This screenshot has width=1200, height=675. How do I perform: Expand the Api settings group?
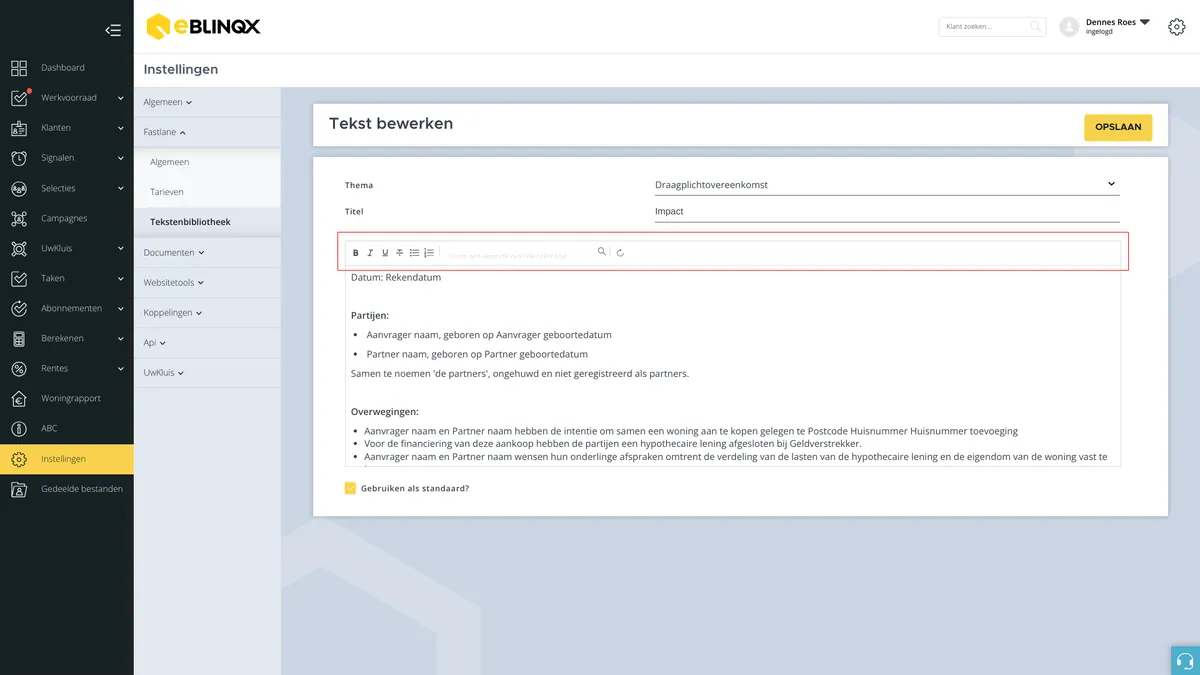coord(207,343)
